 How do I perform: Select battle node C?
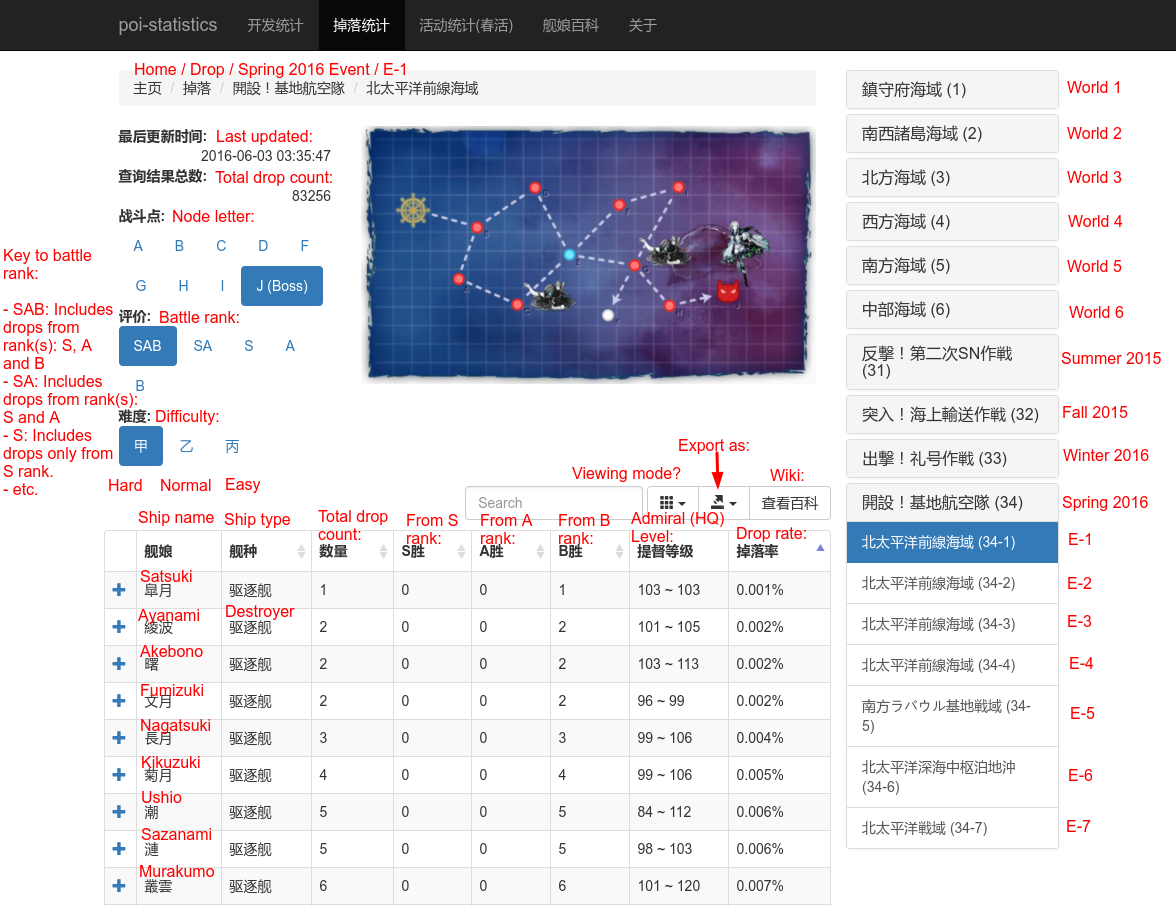tap(221, 246)
